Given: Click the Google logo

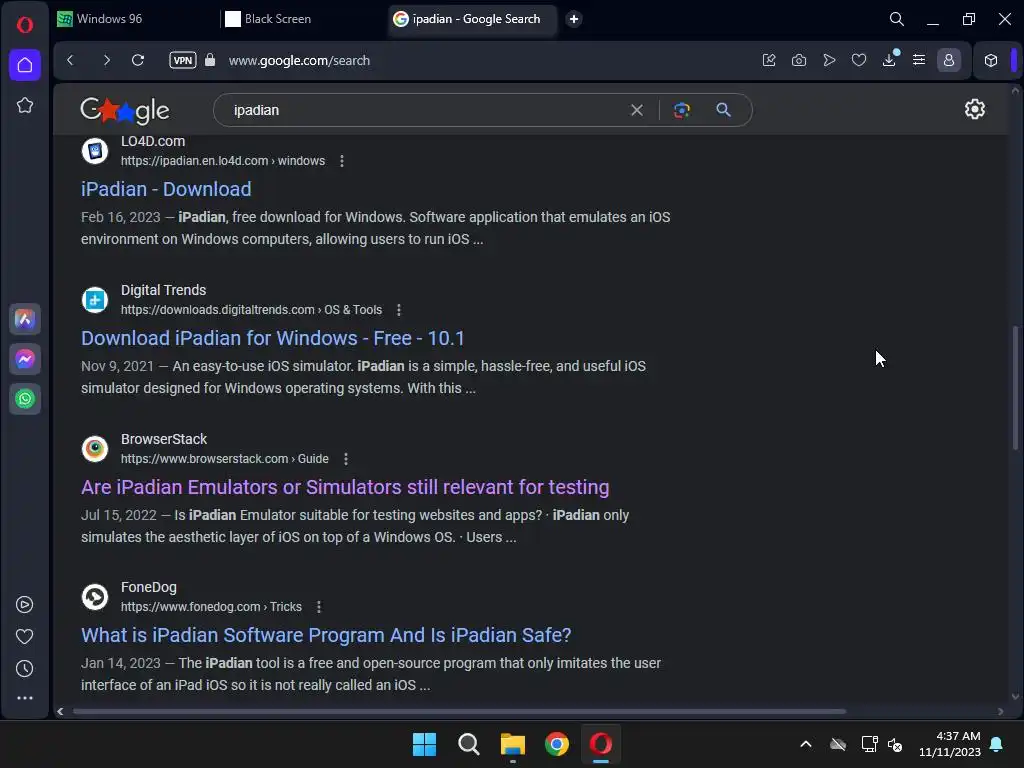Looking at the screenshot, I should tap(125, 110).
